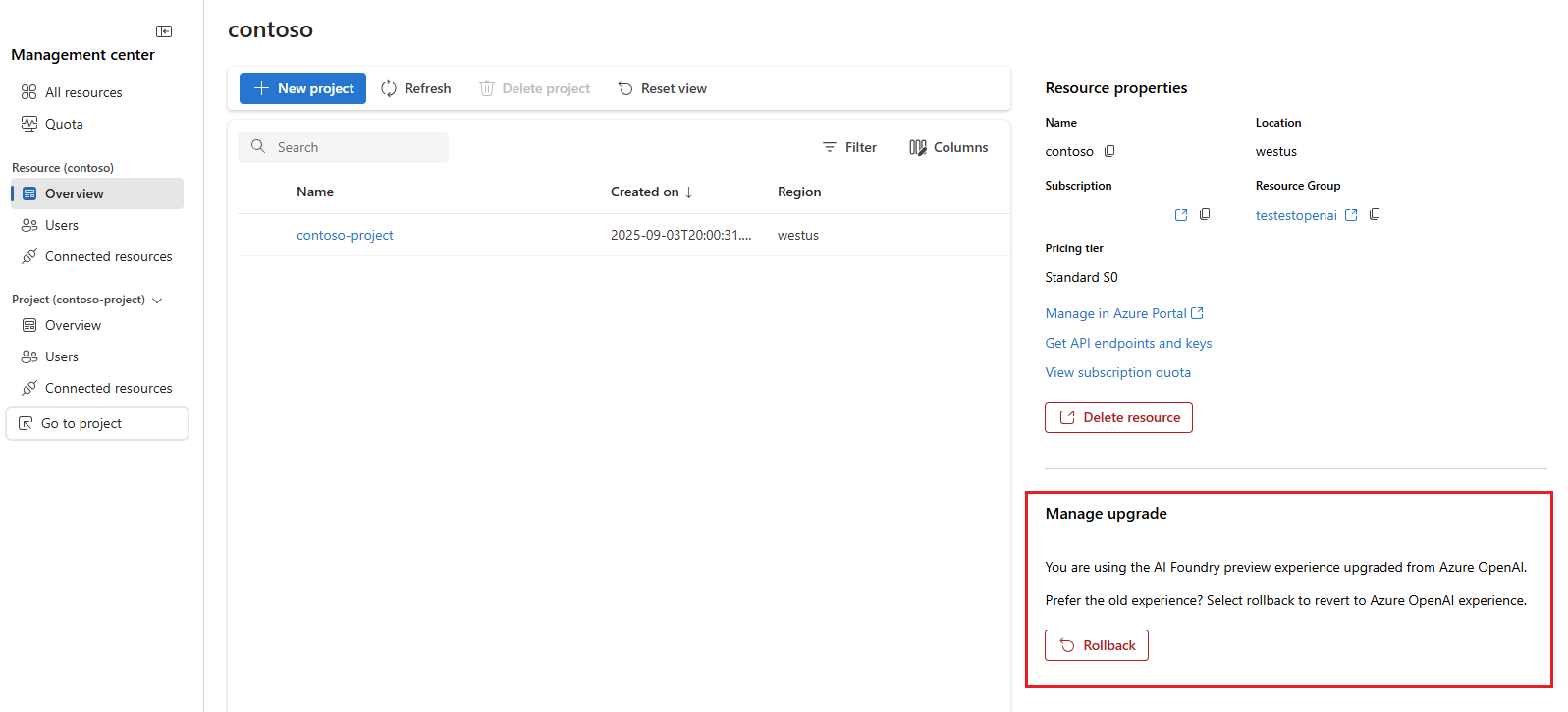
Task: Collapse the Project (contoso-project) section
Action: [x=157, y=301]
